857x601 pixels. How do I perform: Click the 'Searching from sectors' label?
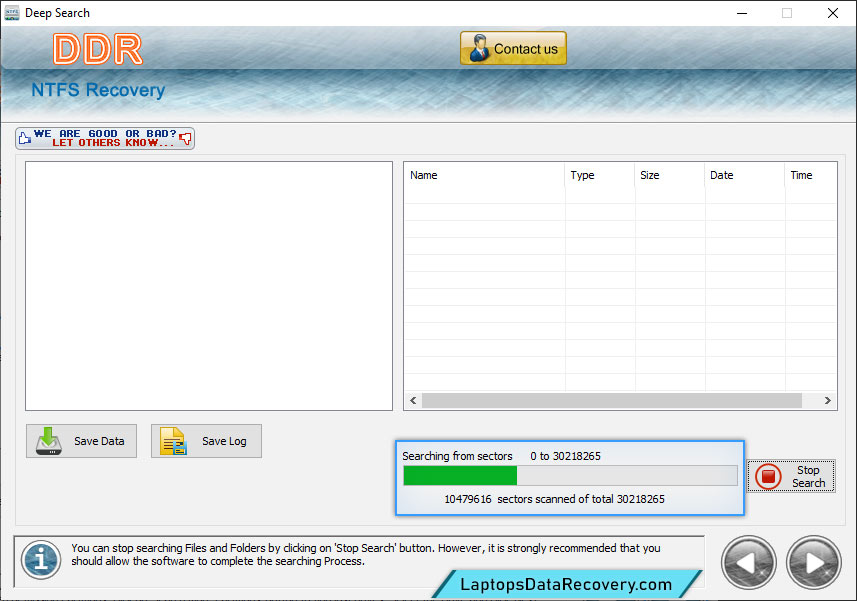tap(457, 456)
